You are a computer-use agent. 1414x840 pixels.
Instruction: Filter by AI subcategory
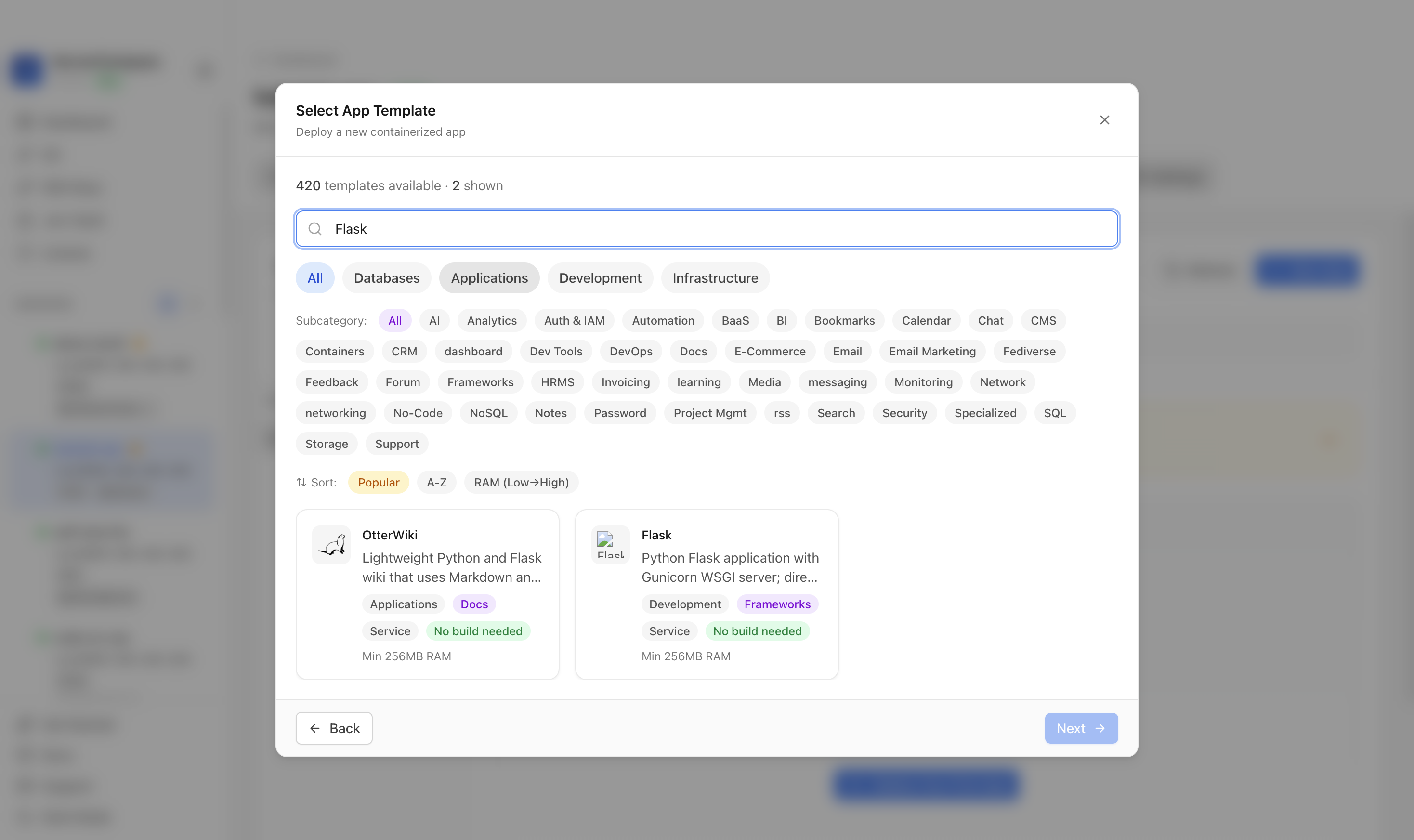click(434, 320)
